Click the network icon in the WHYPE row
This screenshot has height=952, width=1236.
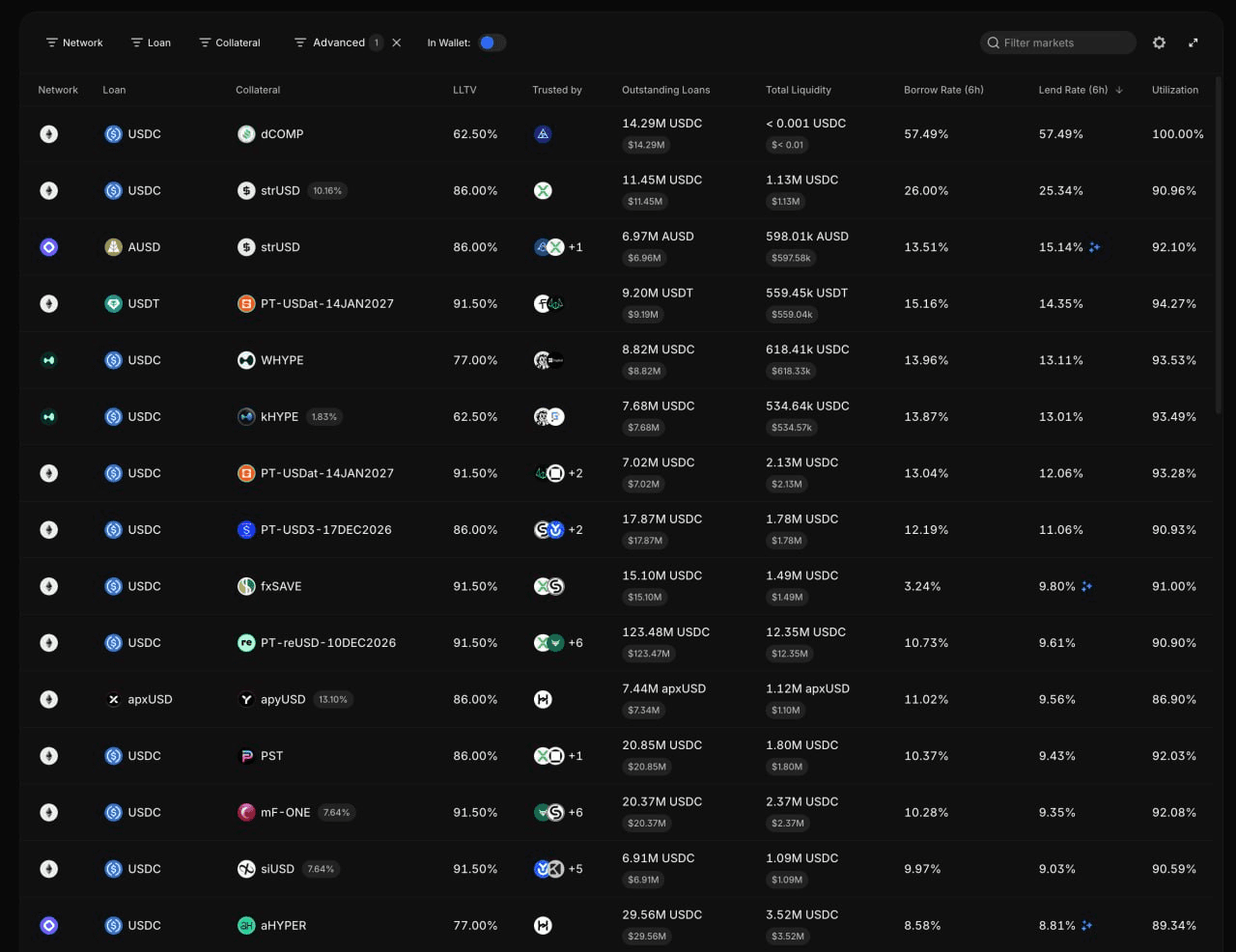(x=49, y=360)
